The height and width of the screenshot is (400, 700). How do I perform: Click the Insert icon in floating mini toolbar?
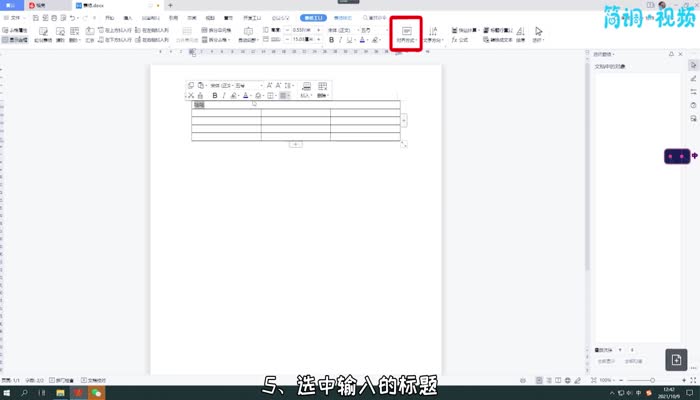tap(306, 90)
